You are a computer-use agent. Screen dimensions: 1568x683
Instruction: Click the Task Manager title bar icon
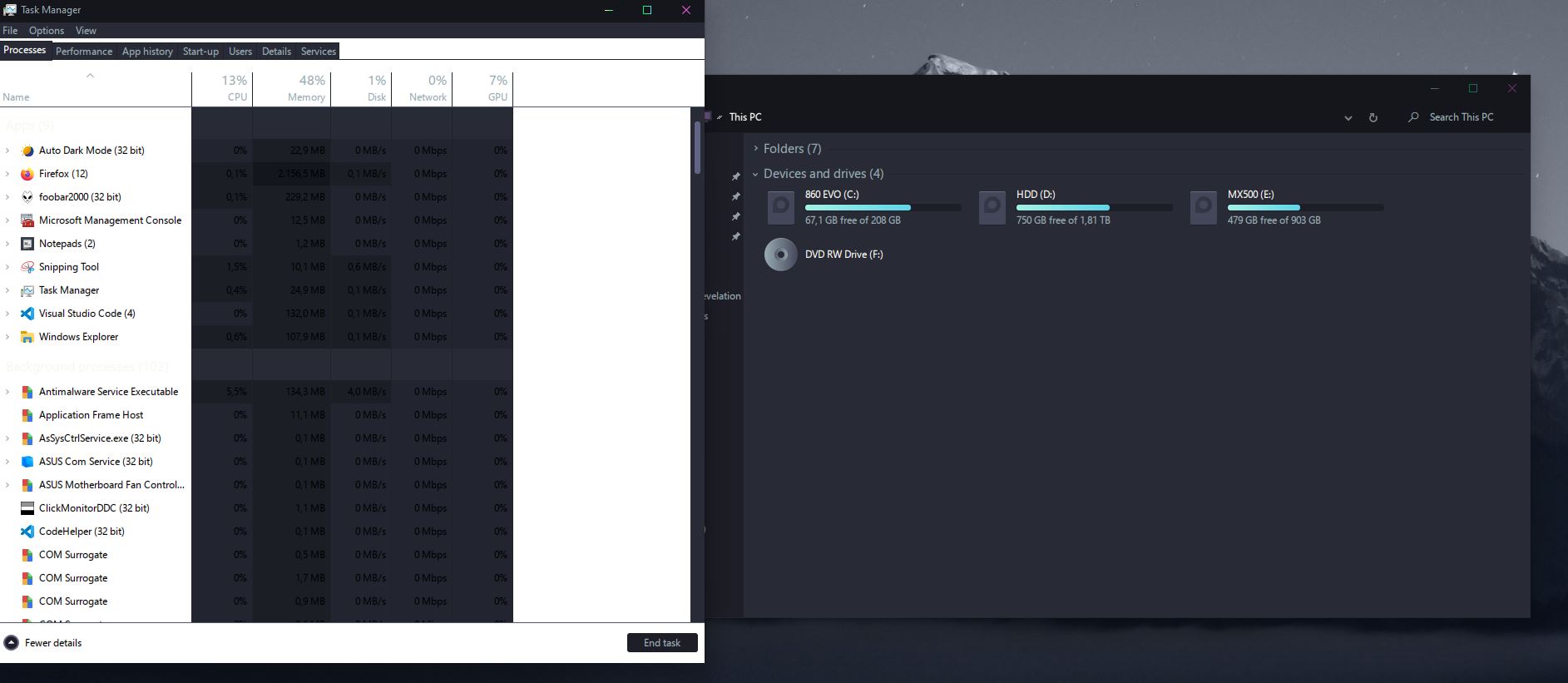tap(10, 10)
